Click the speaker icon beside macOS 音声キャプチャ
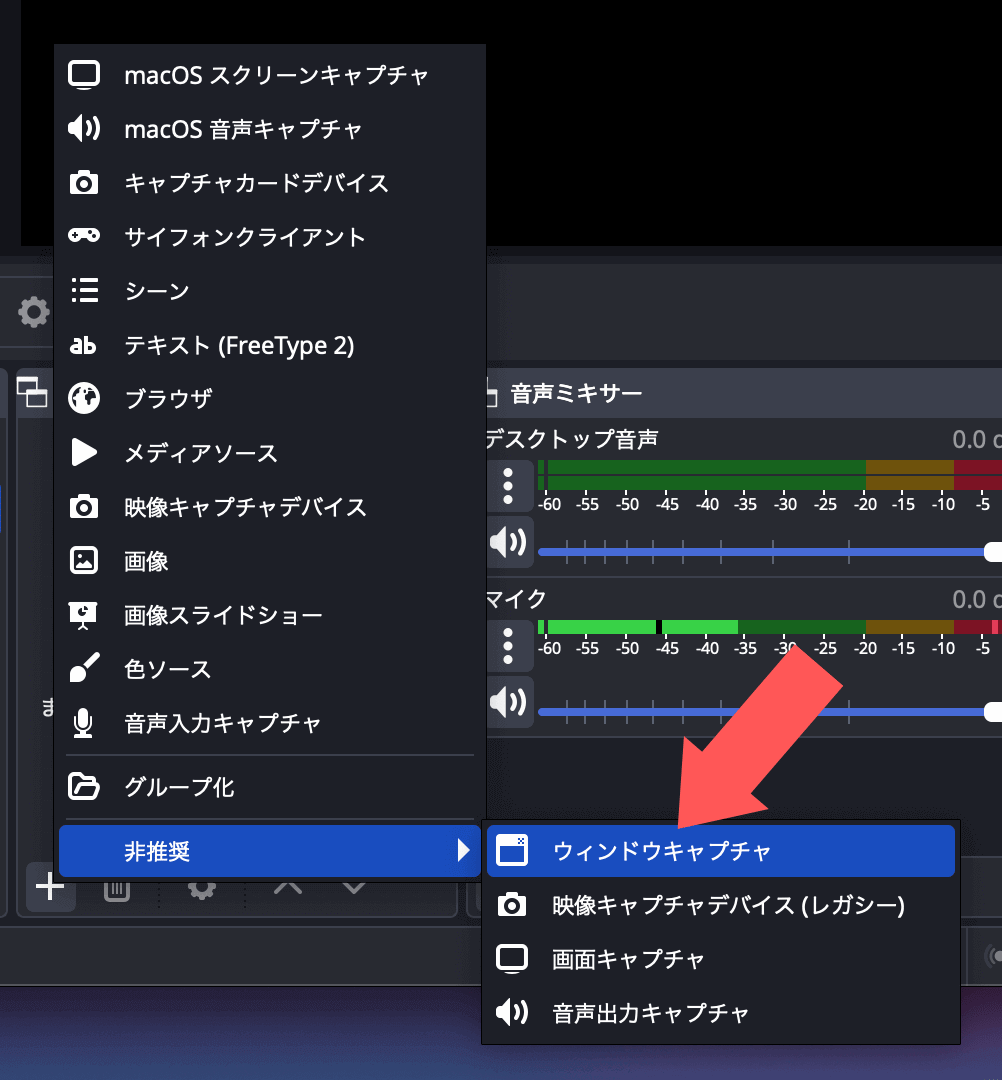1002x1080 pixels. pyautogui.click(x=84, y=129)
